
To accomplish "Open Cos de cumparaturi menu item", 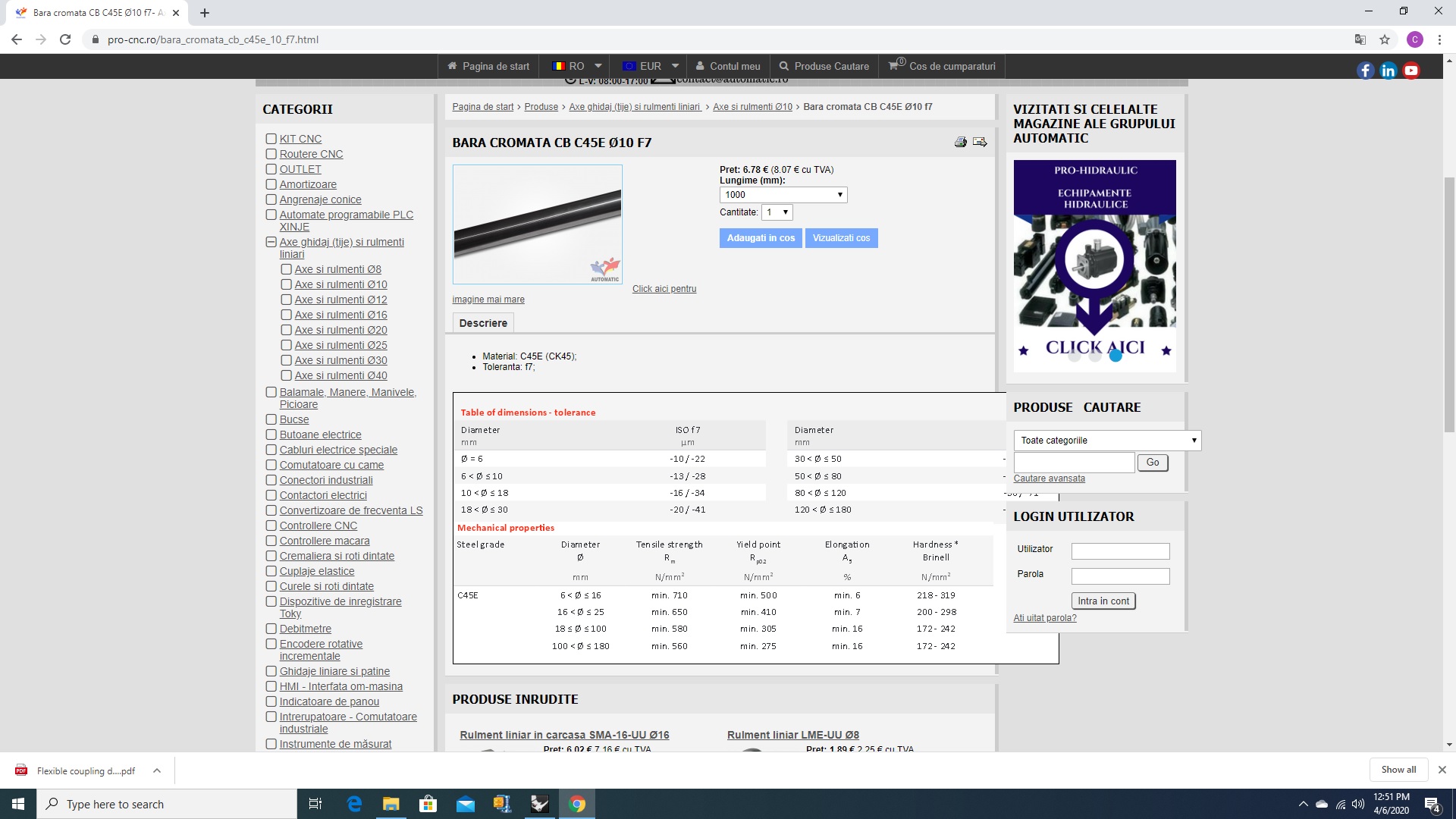I will click(x=943, y=66).
